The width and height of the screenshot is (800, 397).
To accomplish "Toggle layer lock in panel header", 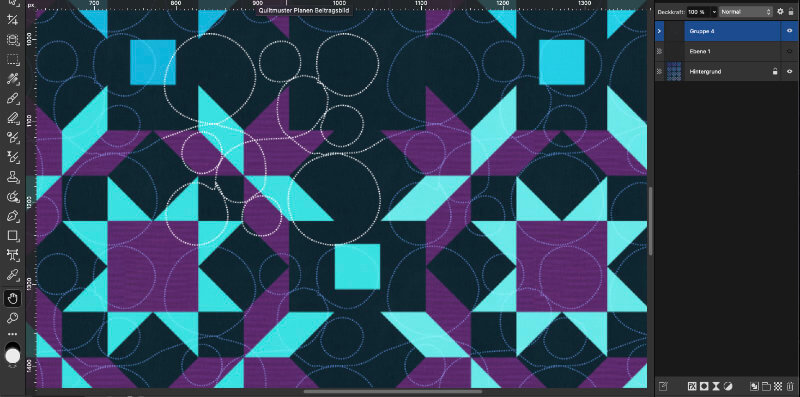I will click(x=791, y=11).
